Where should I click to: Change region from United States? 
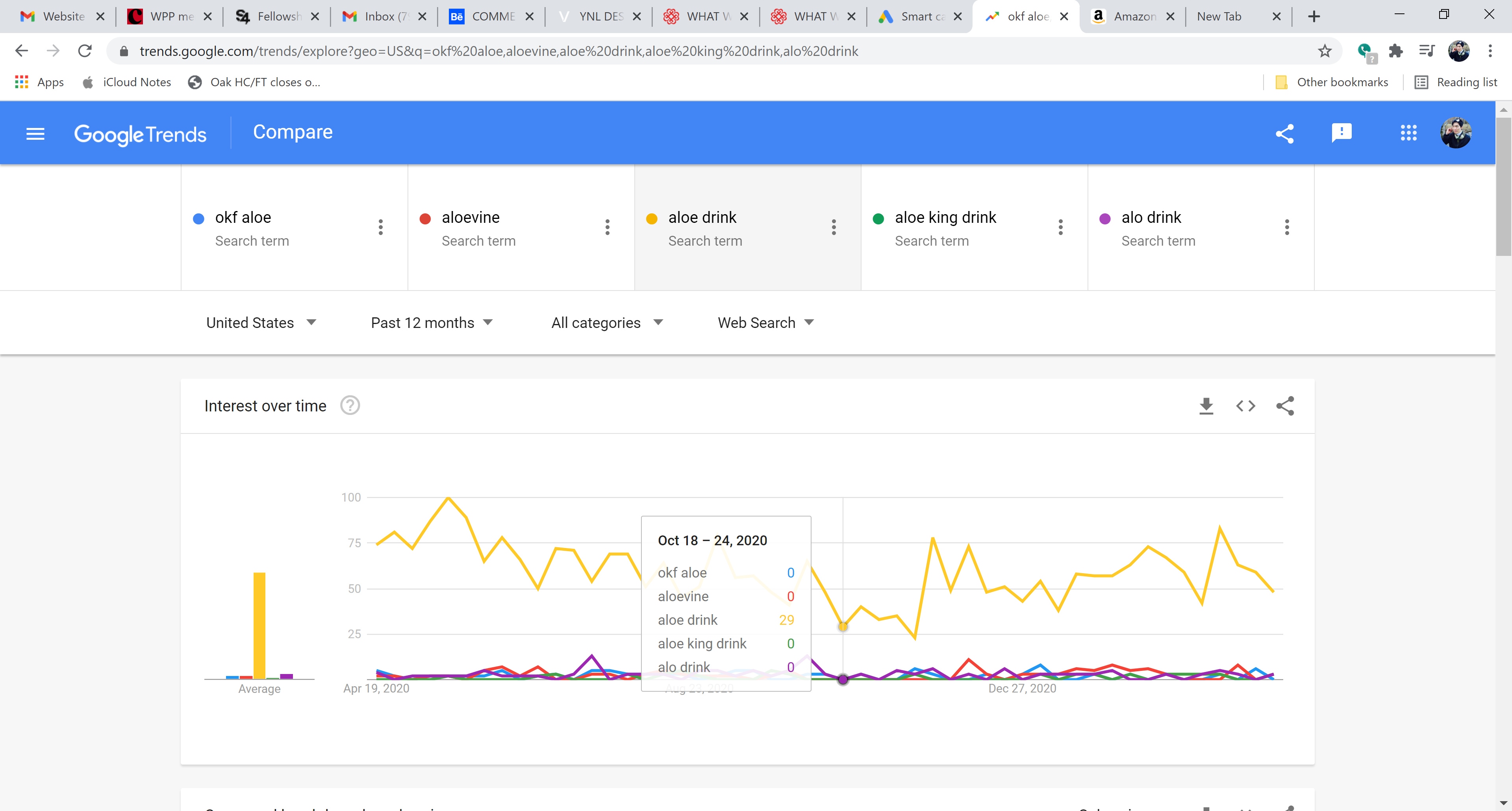click(261, 323)
